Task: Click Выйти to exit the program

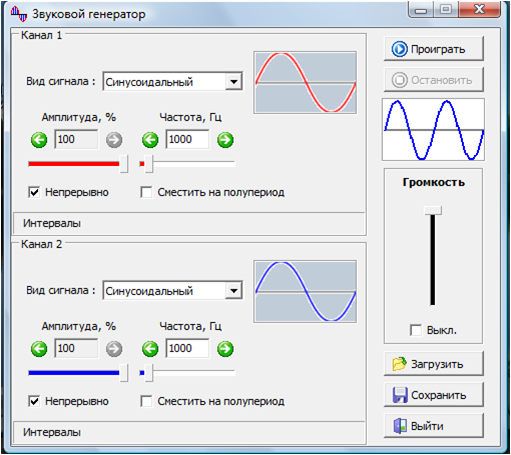Action: pyautogui.click(x=433, y=426)
